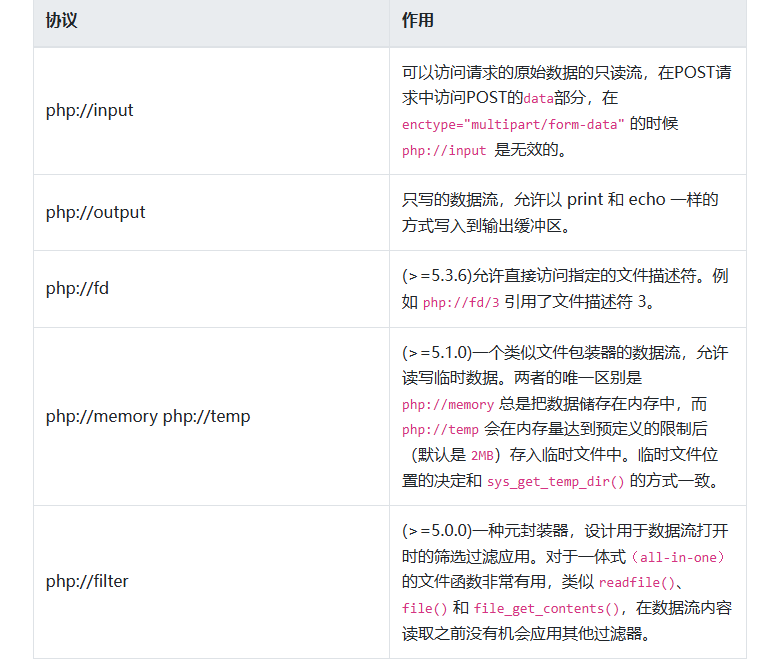Screen dimensions: 779x666
Task: Click the php://memory php://temp protocol cell
Action: pyautogui.click(x=147, y=416)
